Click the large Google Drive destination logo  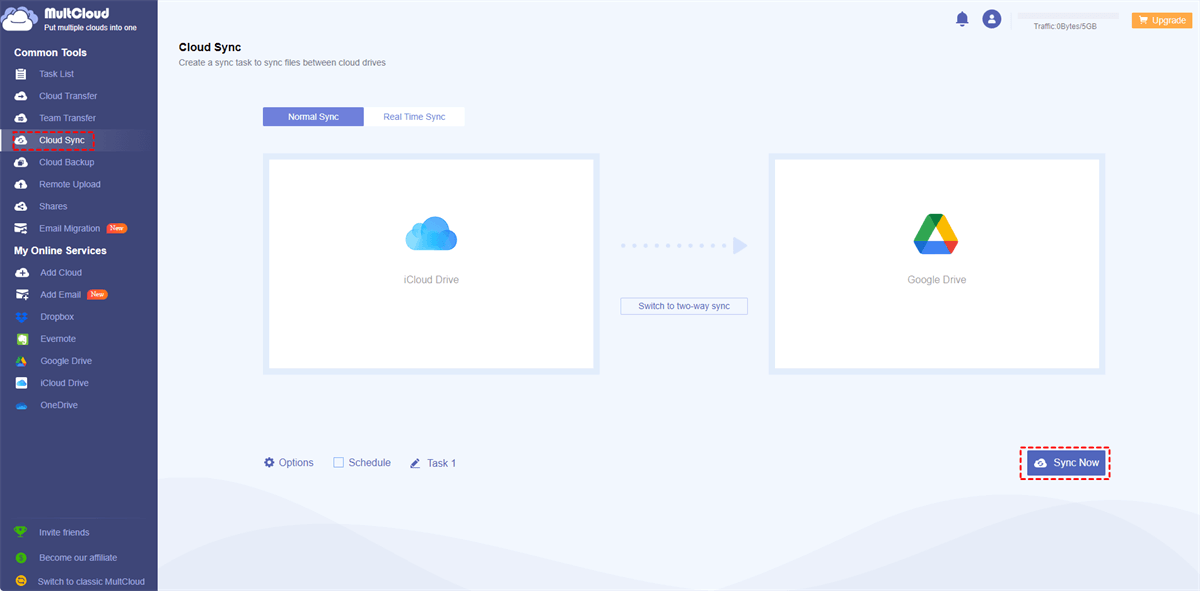click(936, 235)
